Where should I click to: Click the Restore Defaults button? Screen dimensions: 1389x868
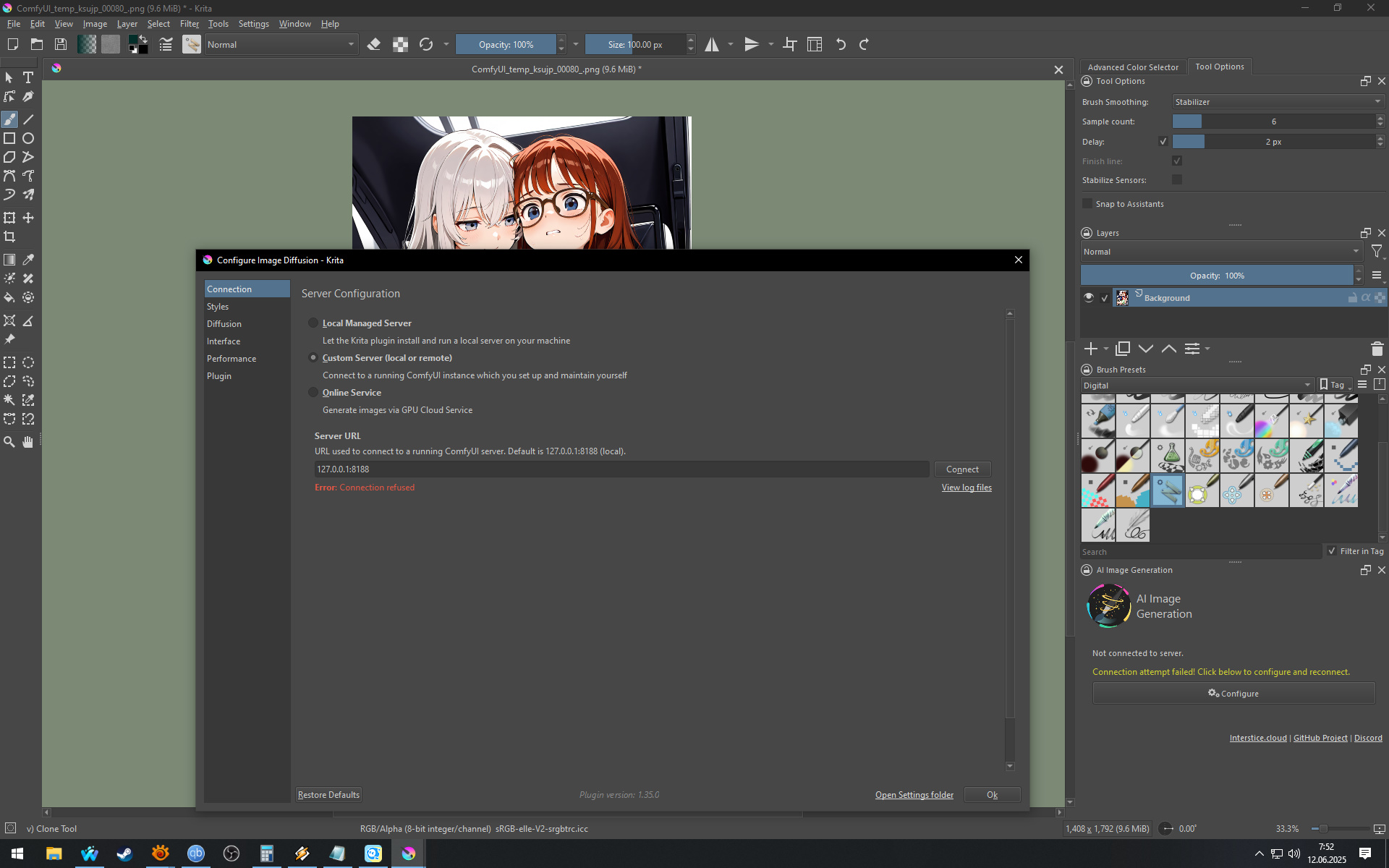328,795
